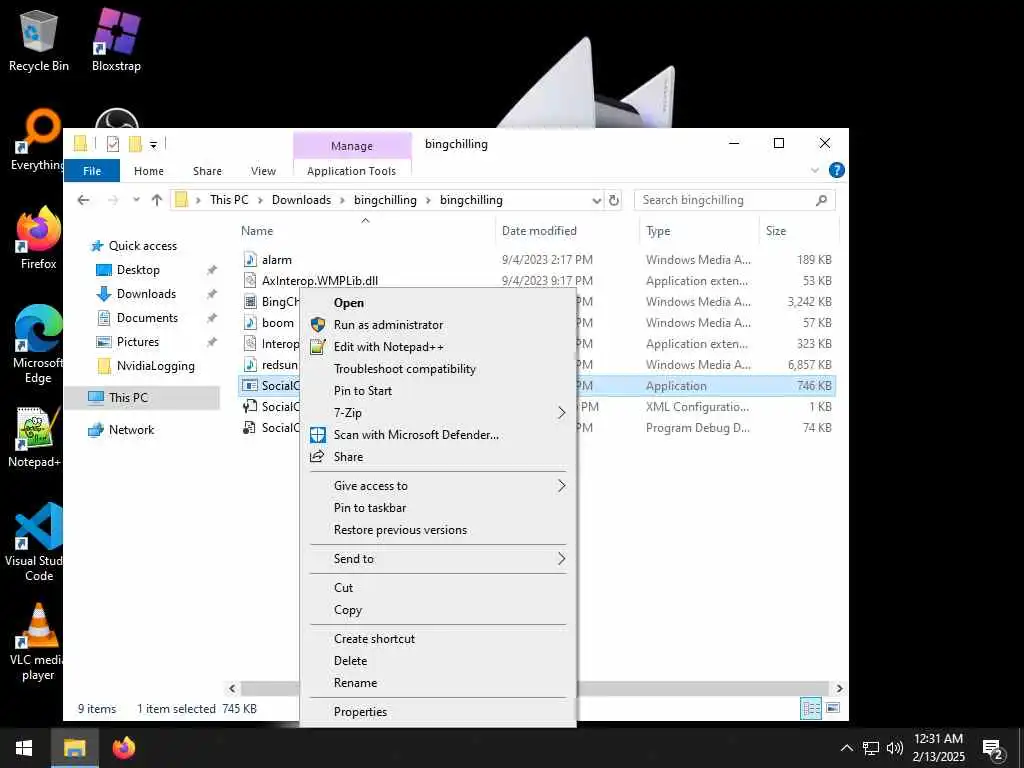Click the Refresh button beside address bar
The height and width of the screenshot is (768, 1024).
point(614,200)
